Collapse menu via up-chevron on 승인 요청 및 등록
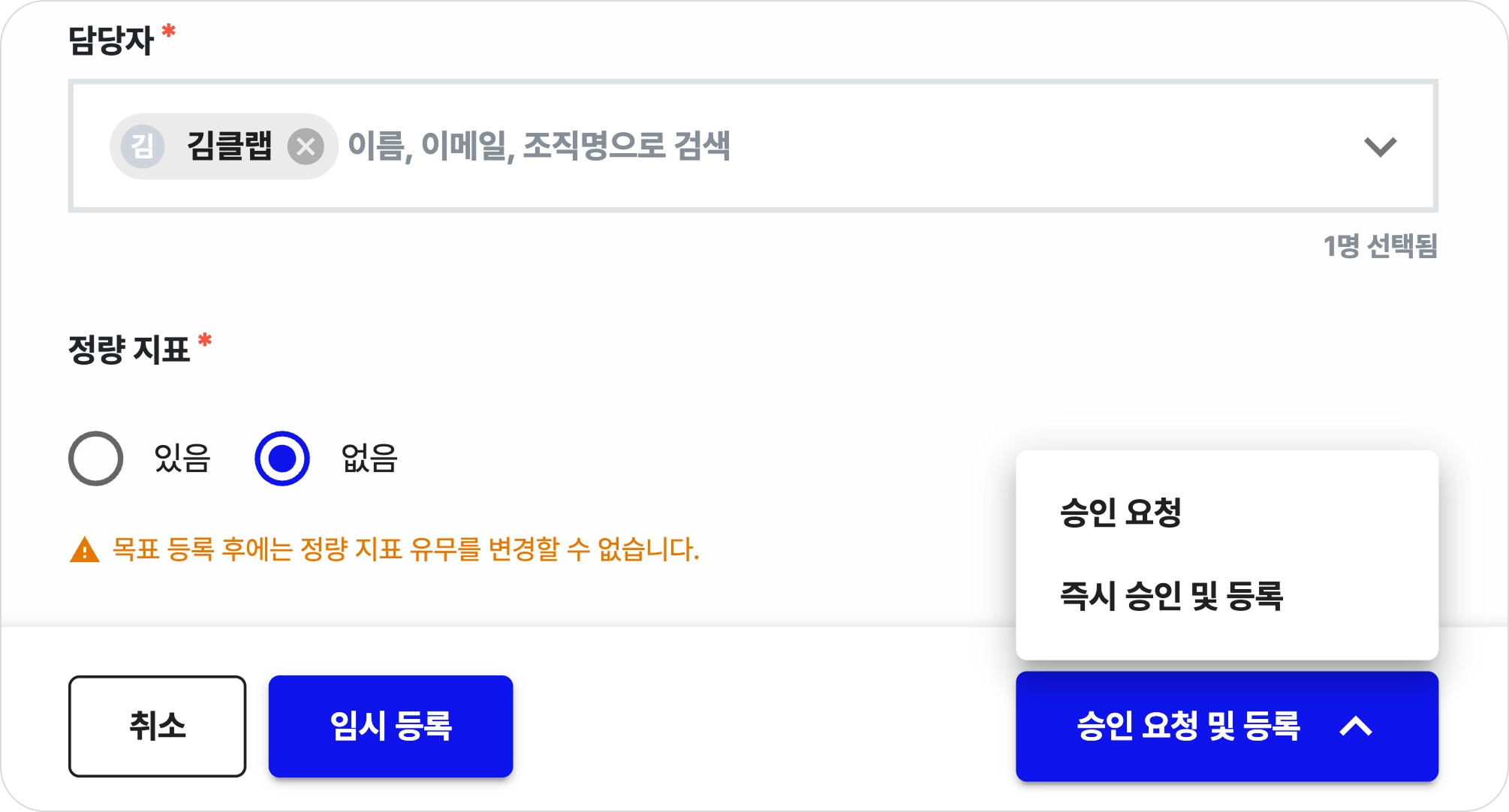1509x812 pixels. coord(1356,726)
